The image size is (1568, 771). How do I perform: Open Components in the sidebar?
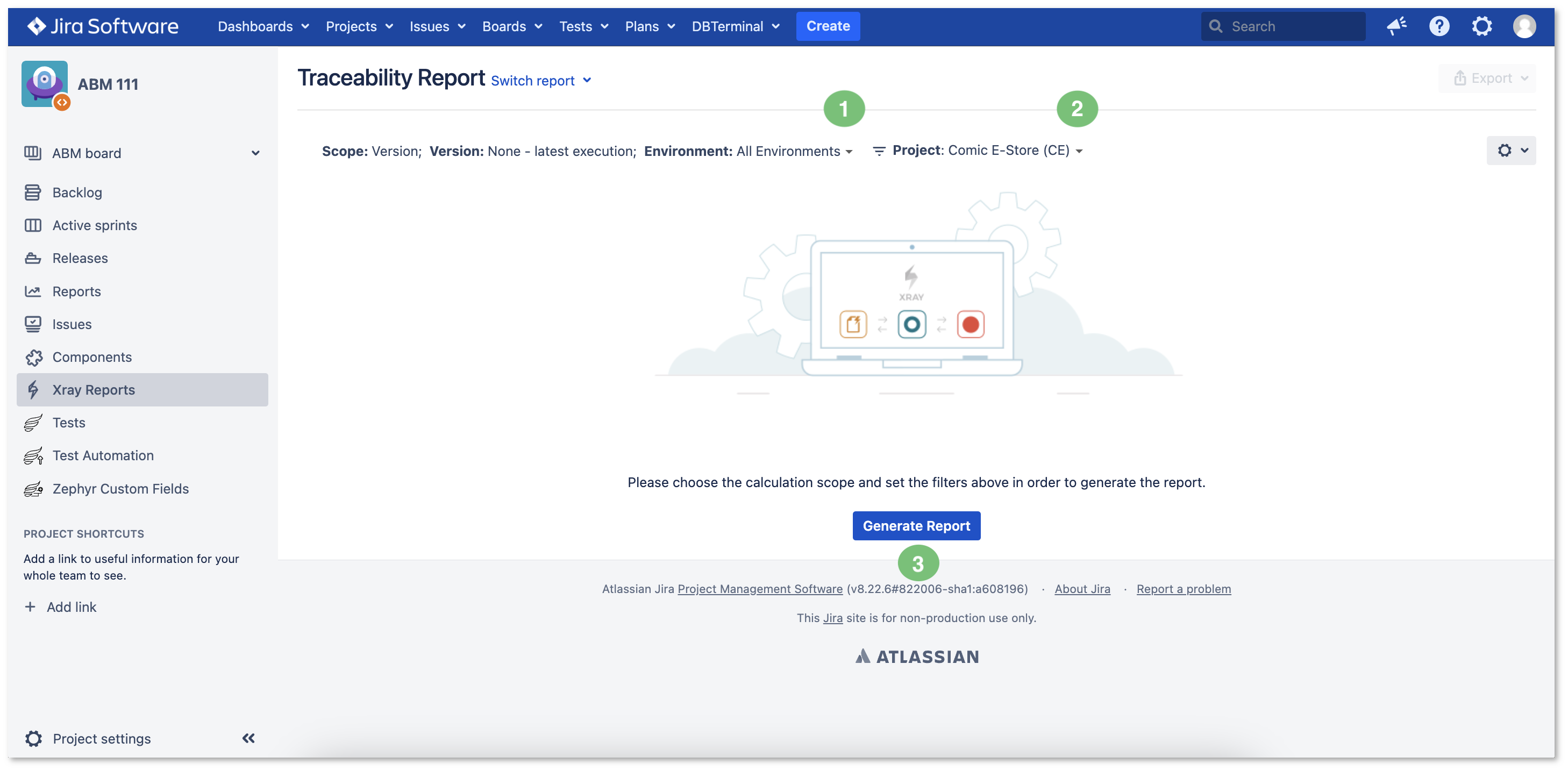tap(142, 357)
